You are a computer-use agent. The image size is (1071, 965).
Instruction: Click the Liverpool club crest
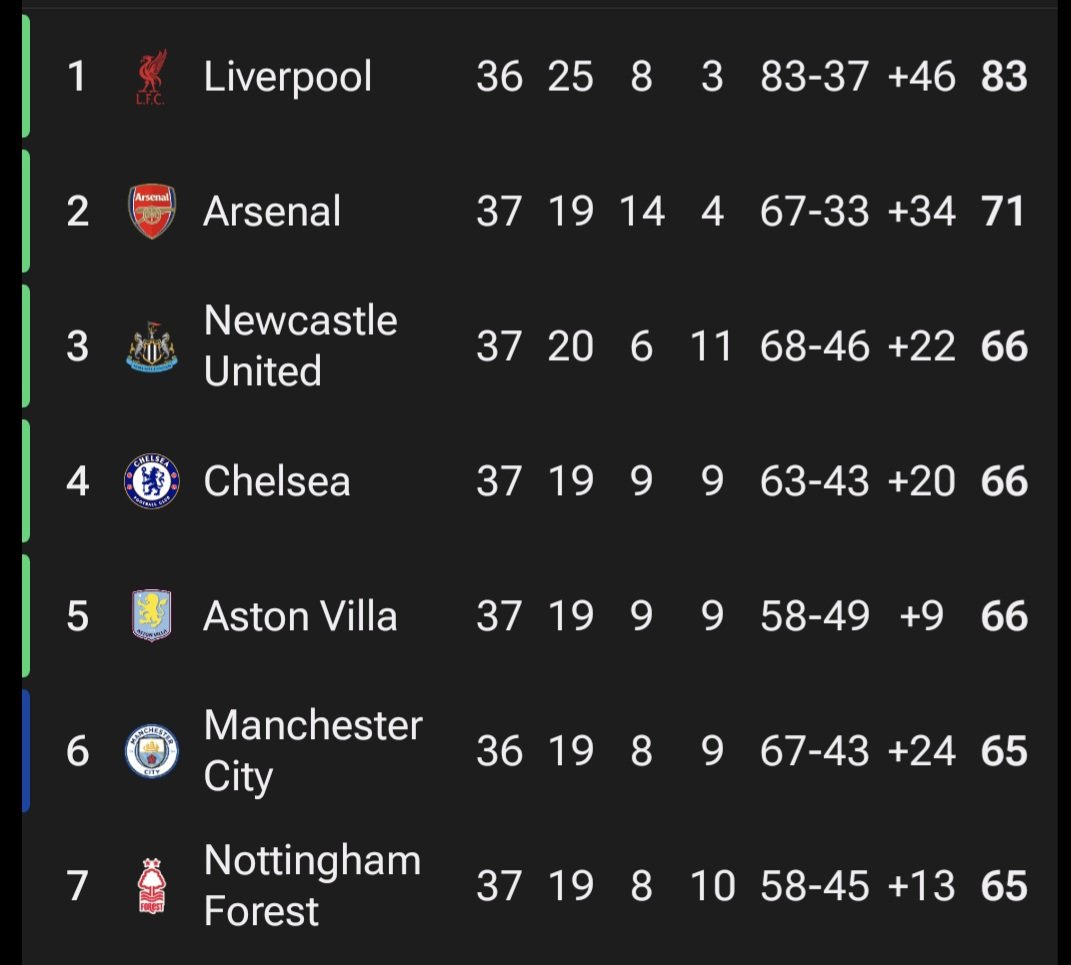click(x=151, y=76)
